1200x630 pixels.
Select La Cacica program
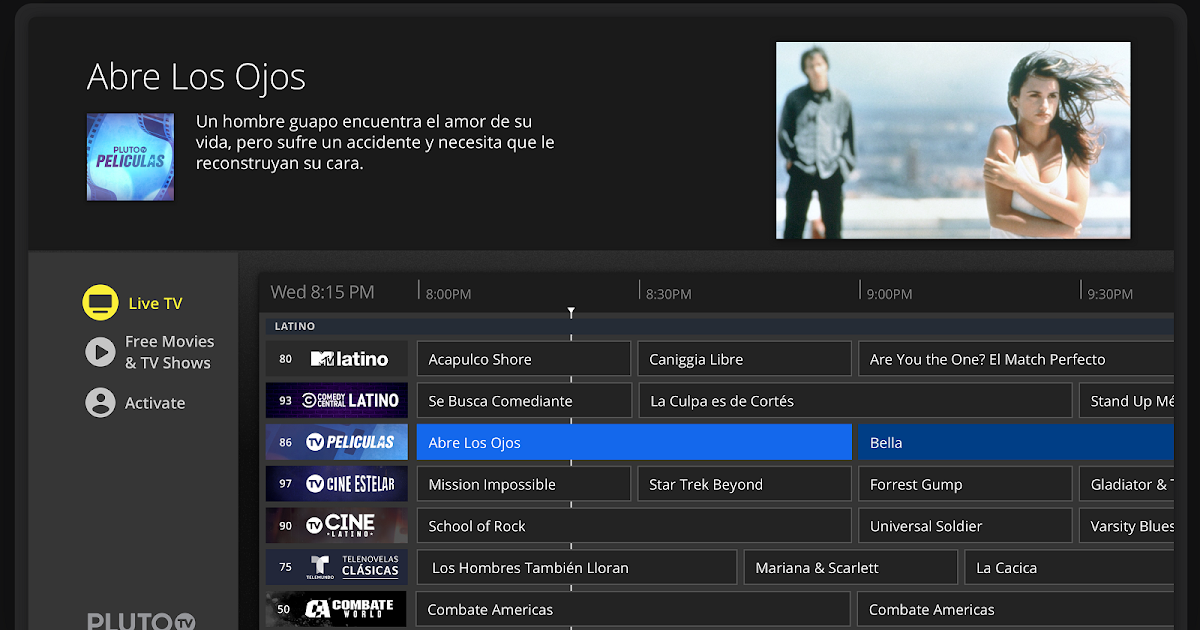[x=1069, y=567]
